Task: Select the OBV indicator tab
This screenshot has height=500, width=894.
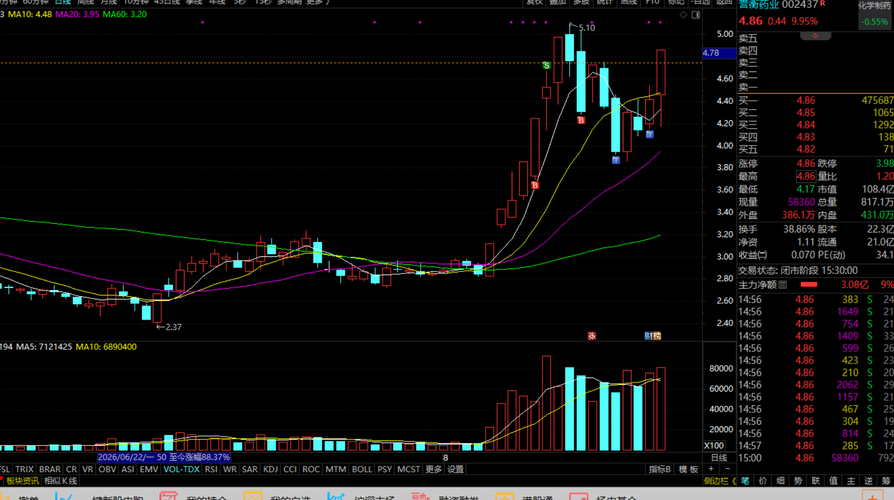Action: click(x=107, y=469)
